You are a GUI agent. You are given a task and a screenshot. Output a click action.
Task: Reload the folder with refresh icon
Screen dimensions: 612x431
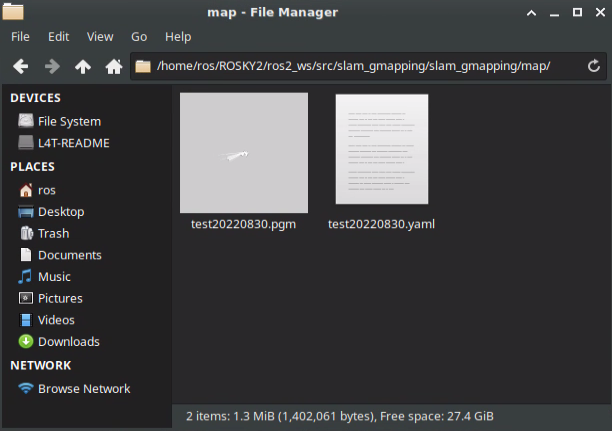(594, 66)
